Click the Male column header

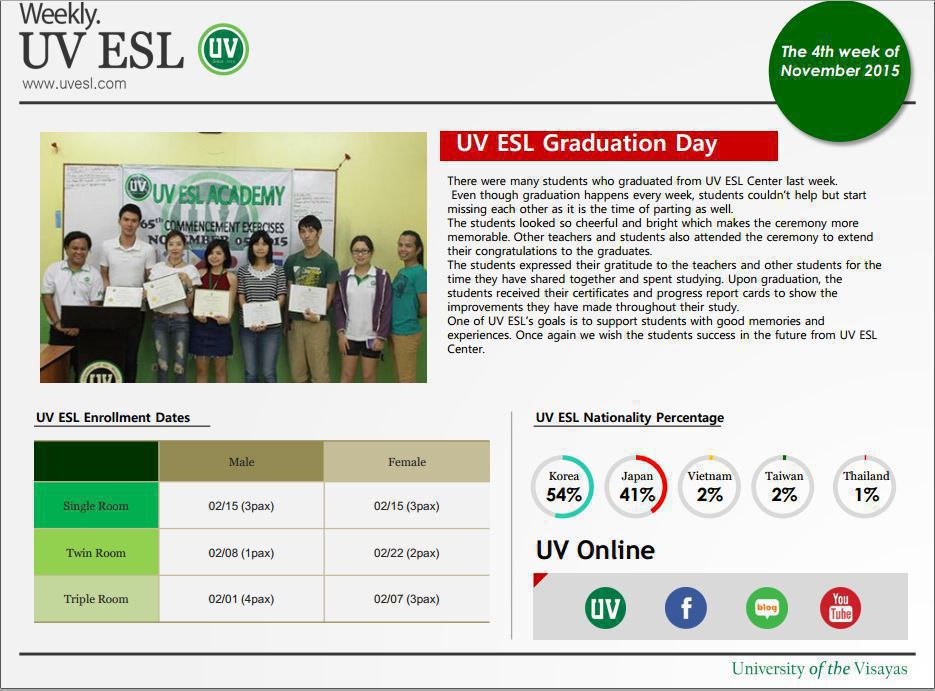pos(242,461)
